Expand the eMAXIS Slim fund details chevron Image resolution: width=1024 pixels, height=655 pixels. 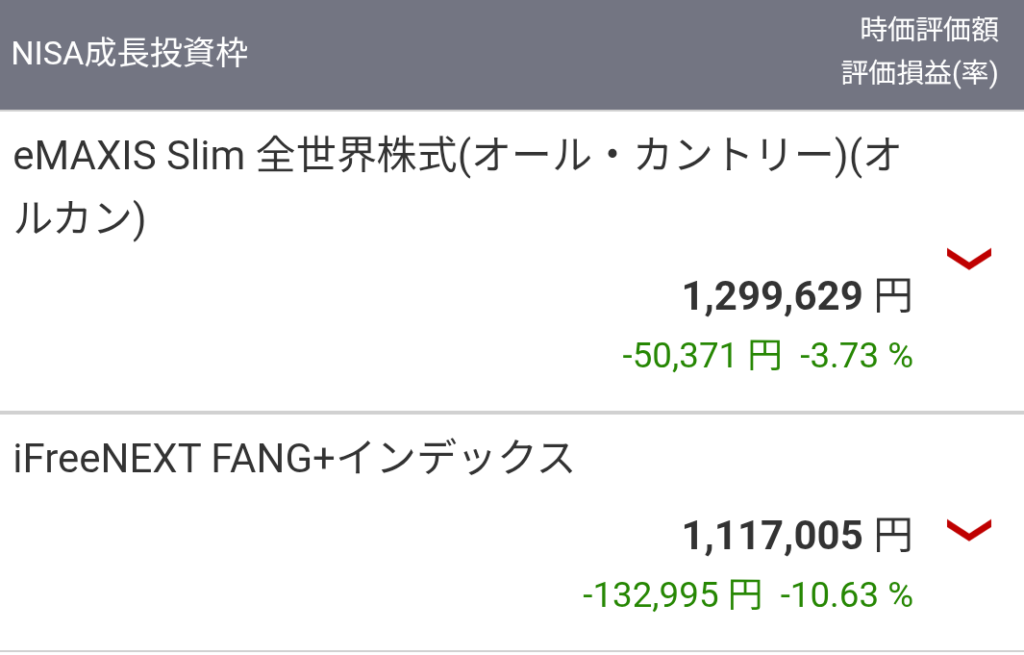point(968,260)
